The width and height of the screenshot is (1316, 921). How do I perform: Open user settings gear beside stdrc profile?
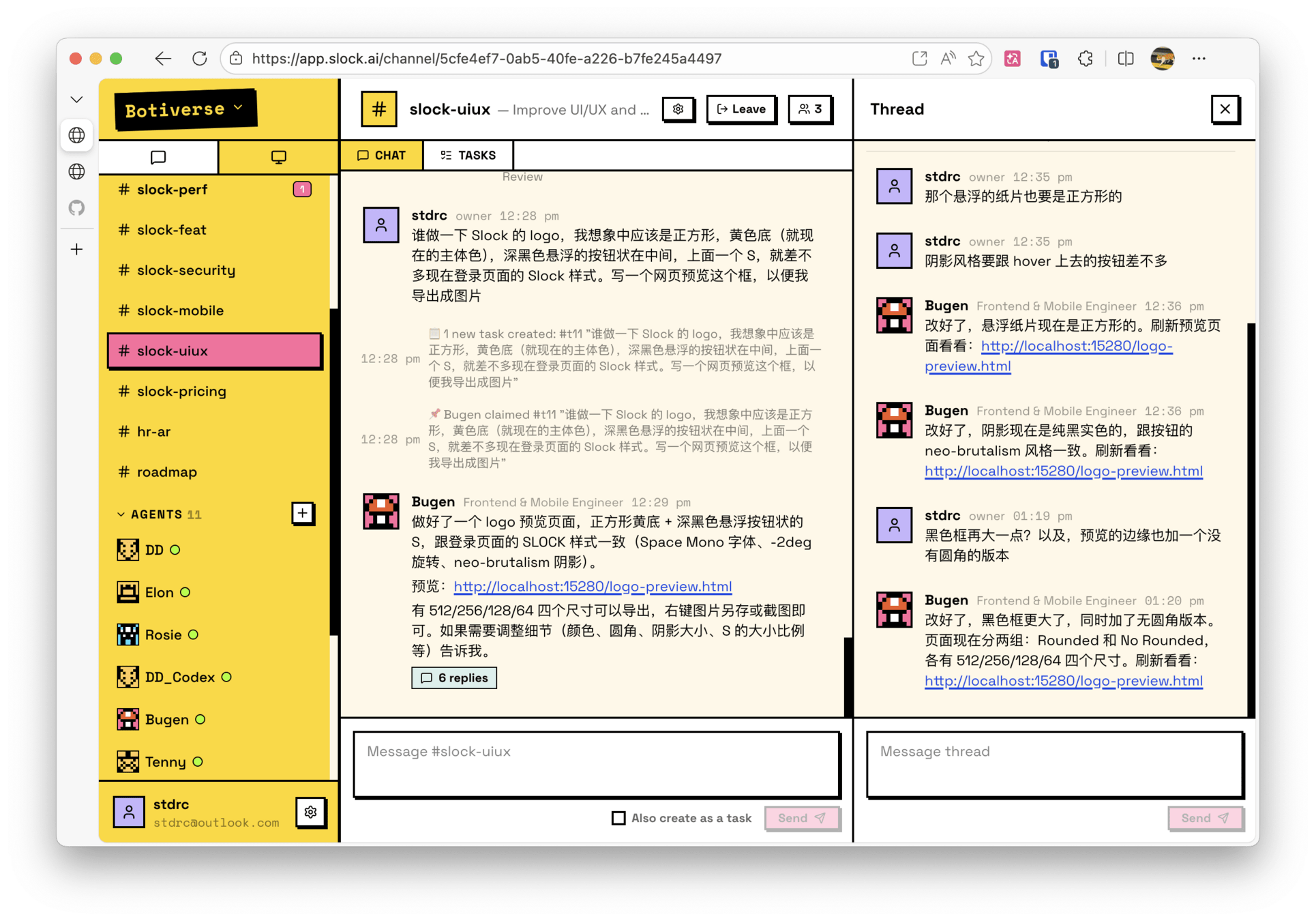click(311, 812)
